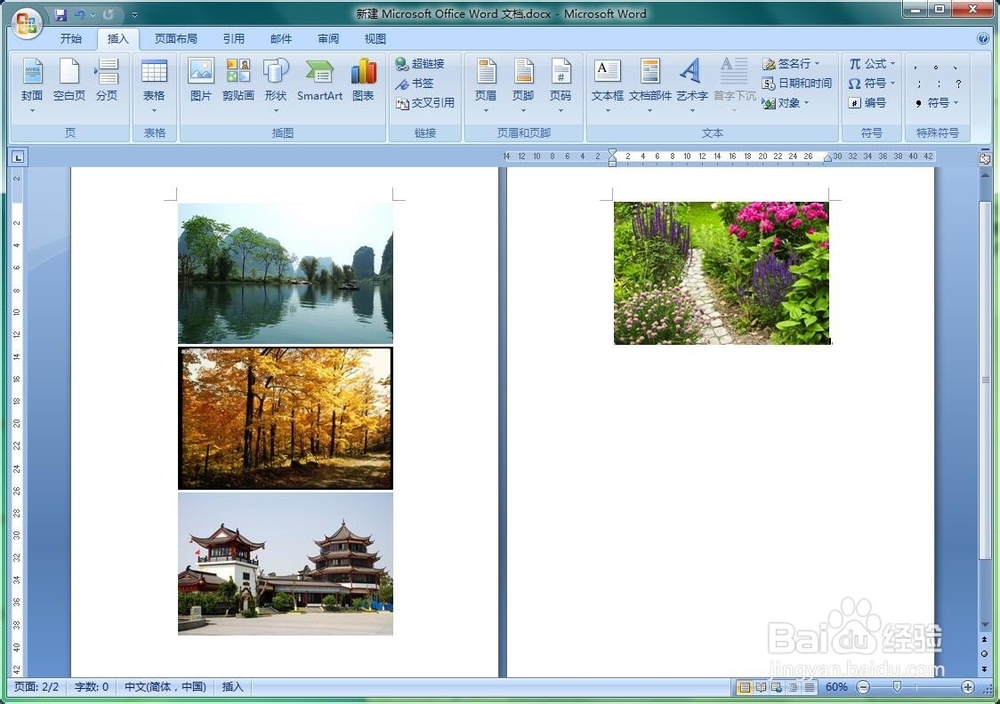Insert a chart with the 图表 icon
The height and width of the screenshot is (704, 1000).
364,80
